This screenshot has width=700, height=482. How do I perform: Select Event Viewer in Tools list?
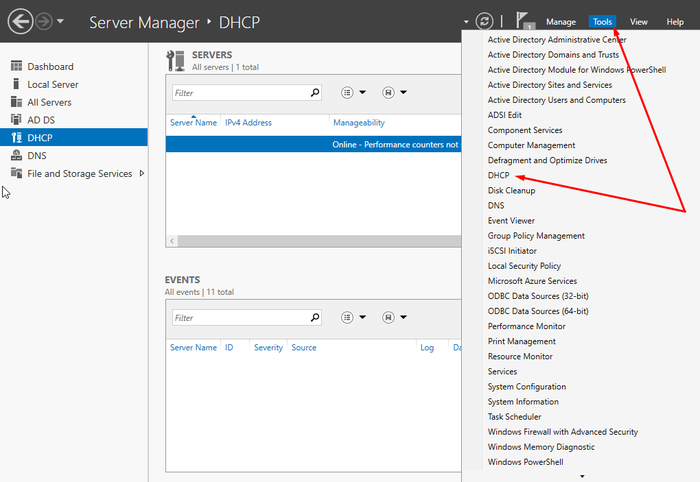(511, 221)
